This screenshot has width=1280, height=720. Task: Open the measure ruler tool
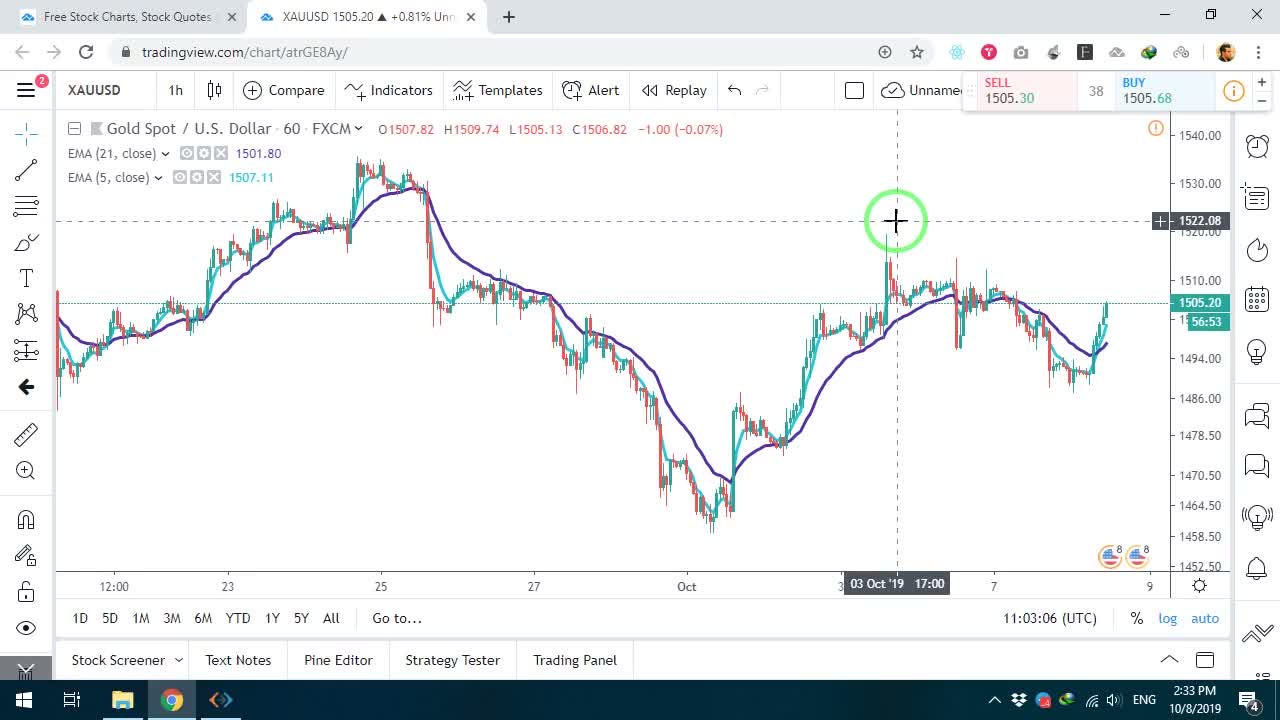26,434
